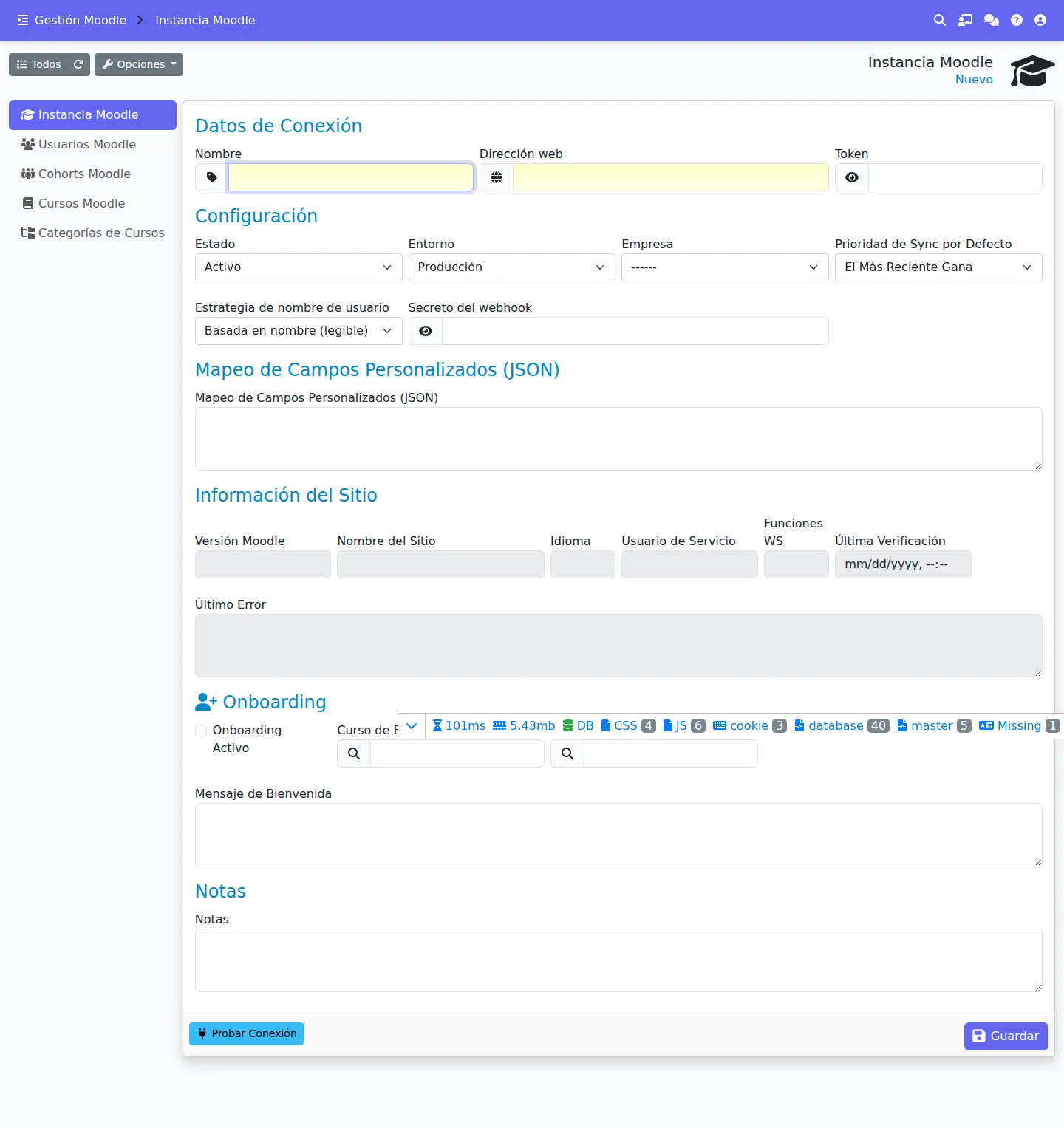
Task: Click the Última Verificación date field
Action: (x=903, y=564)
